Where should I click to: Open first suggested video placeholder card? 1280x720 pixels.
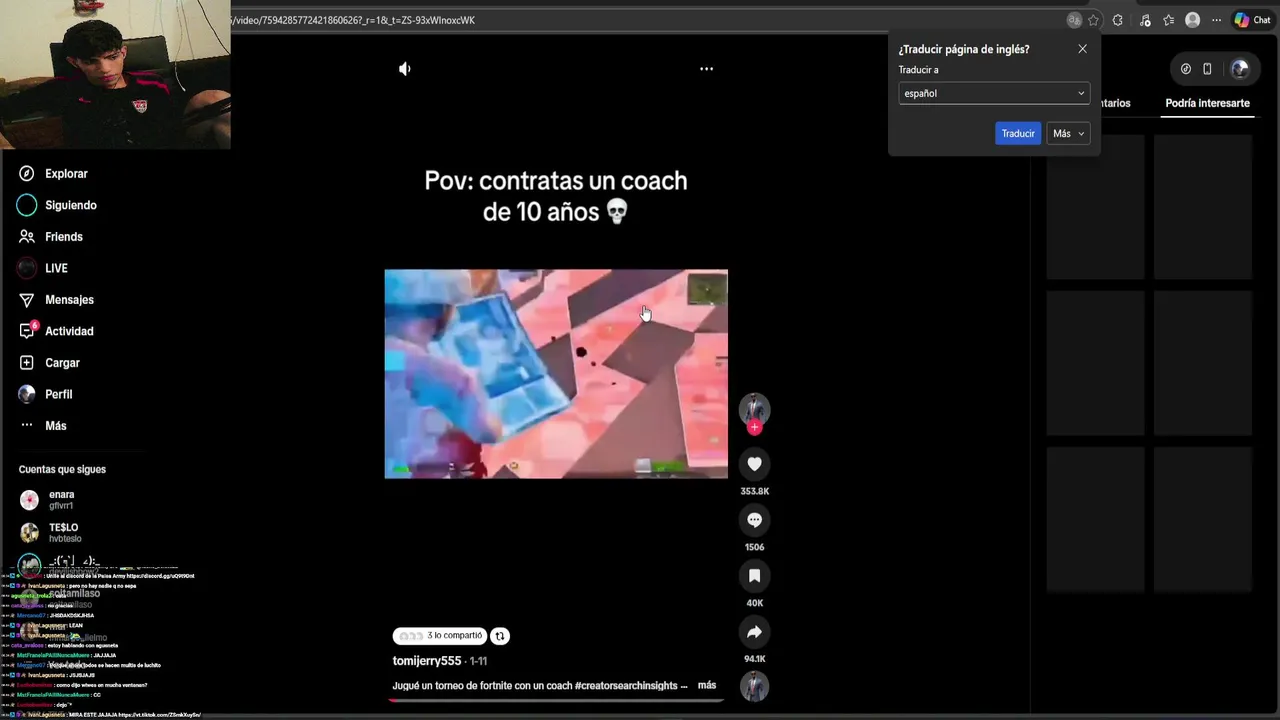[1096, 207]
